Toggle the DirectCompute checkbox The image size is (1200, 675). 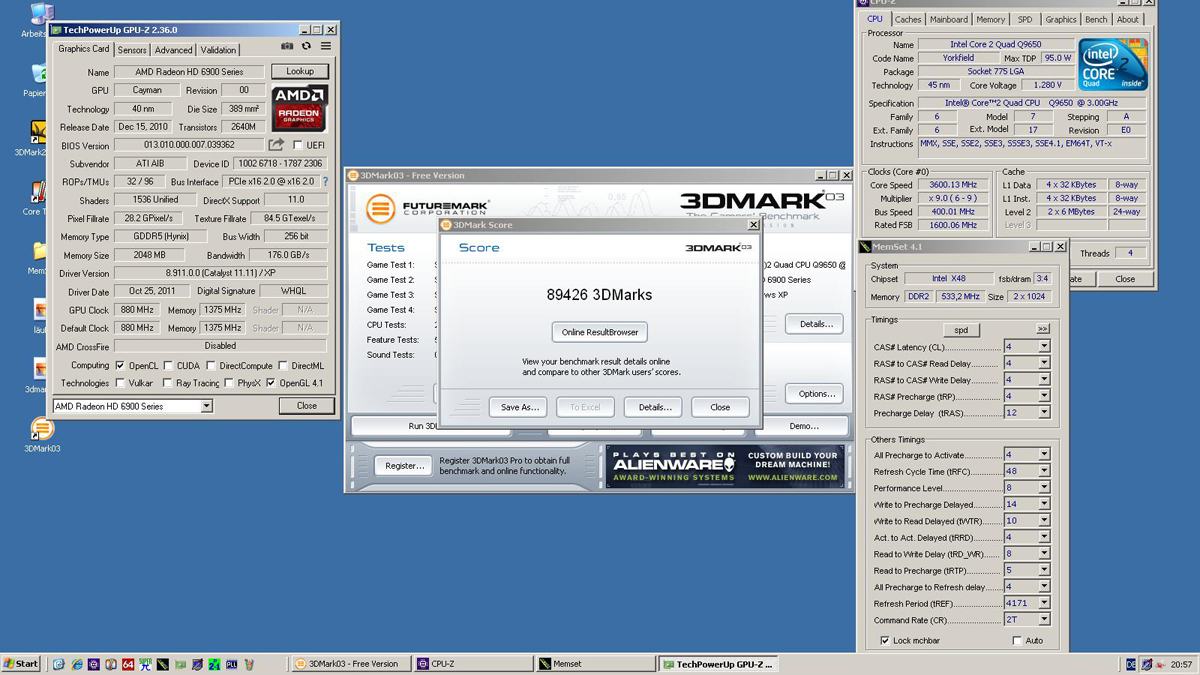[210, 366]
